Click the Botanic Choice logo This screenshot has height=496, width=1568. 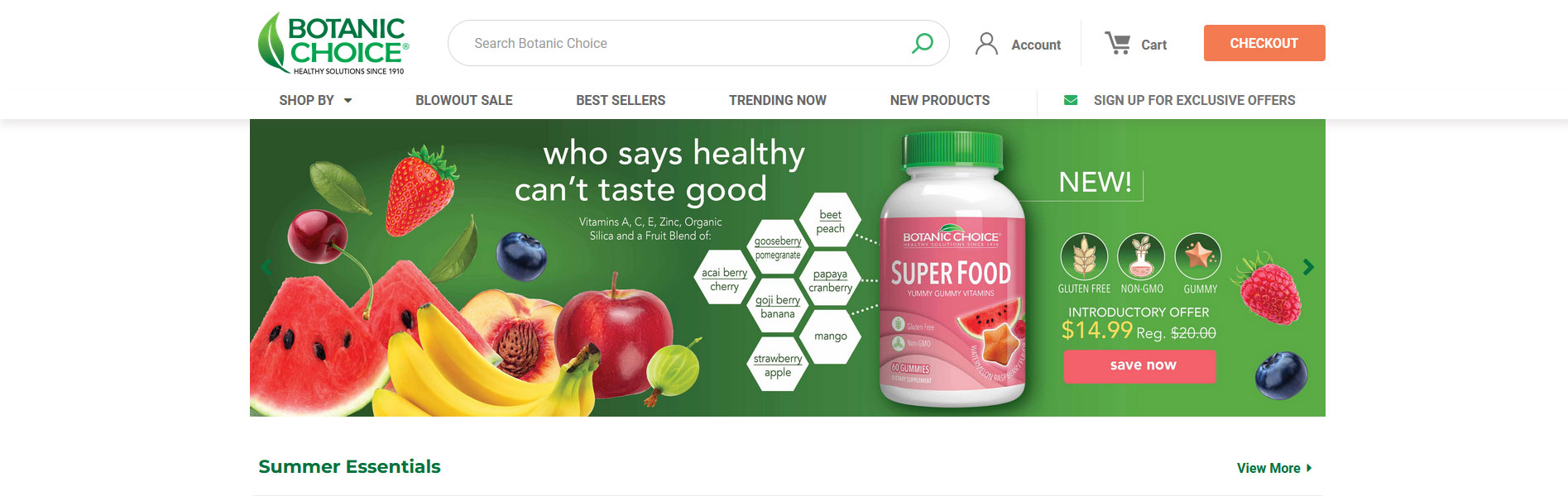(x=333, y=44)
